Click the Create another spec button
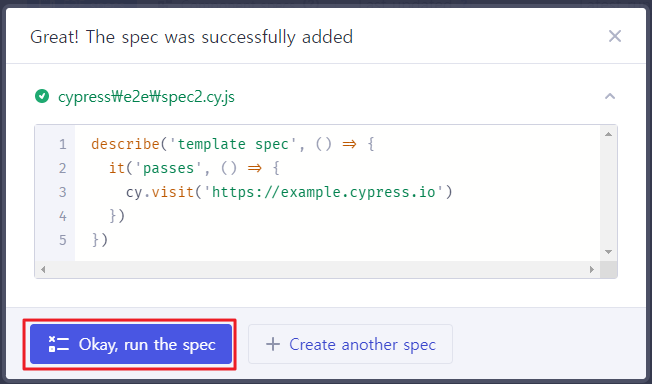 (350, 344)
